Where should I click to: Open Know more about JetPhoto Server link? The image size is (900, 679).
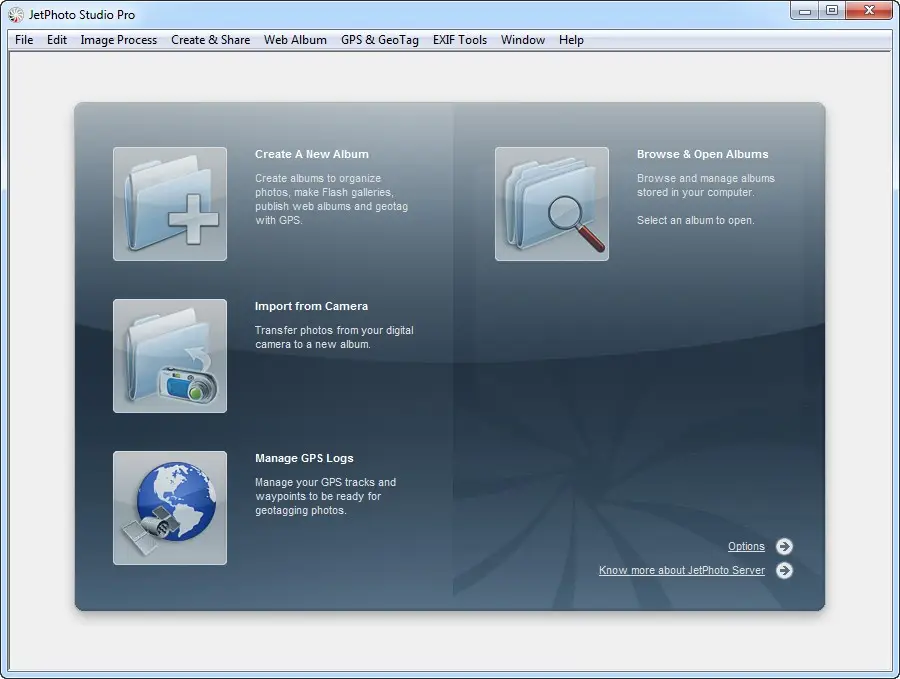point(682,571)
